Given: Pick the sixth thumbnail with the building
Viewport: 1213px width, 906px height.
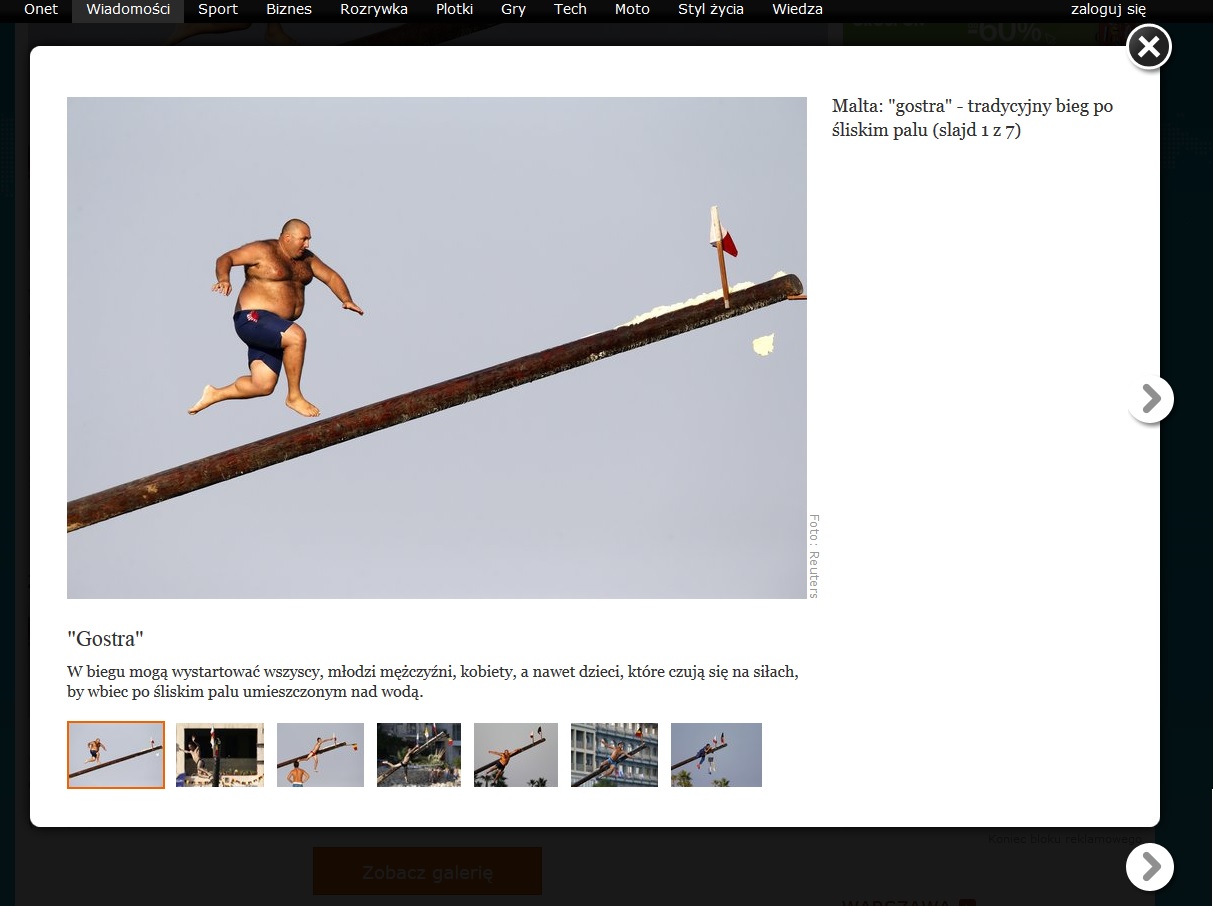Looking at the screenshot, I should coord(614,755).
